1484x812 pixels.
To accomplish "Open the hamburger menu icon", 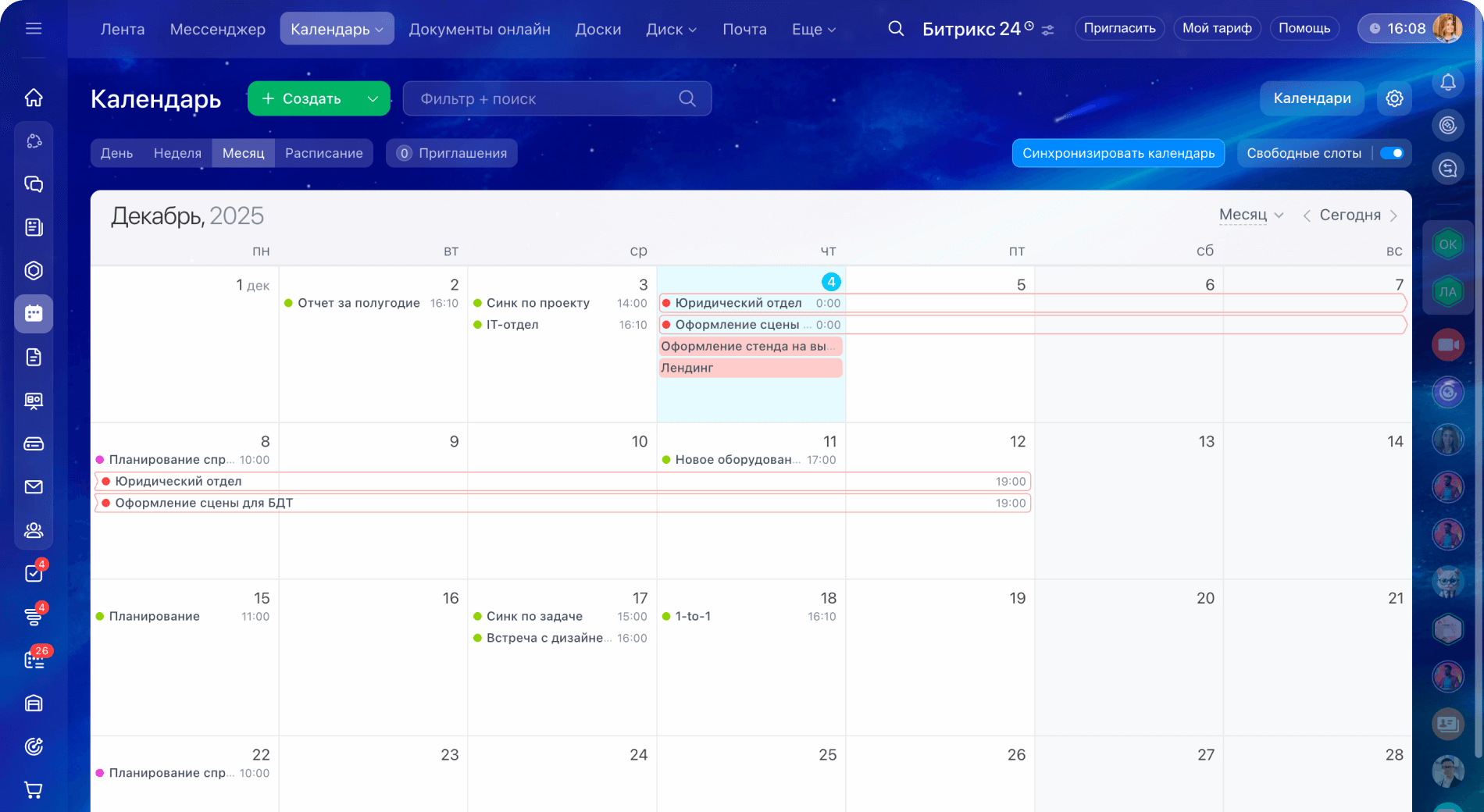I will point(34,29).
